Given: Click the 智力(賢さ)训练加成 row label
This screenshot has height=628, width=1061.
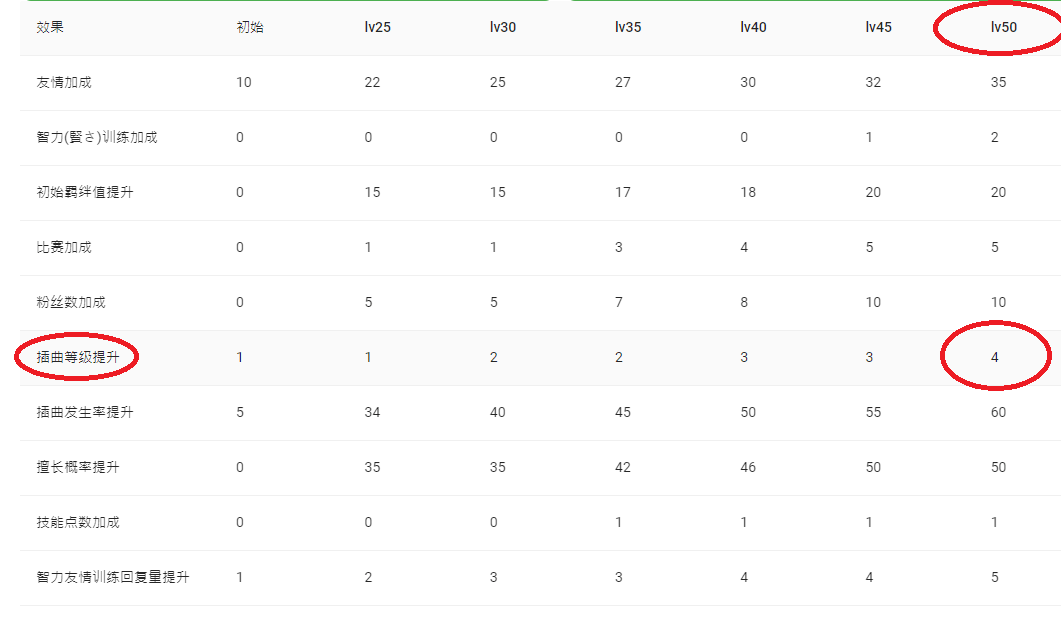Looking at the screenshot, I should click(97, 137).
